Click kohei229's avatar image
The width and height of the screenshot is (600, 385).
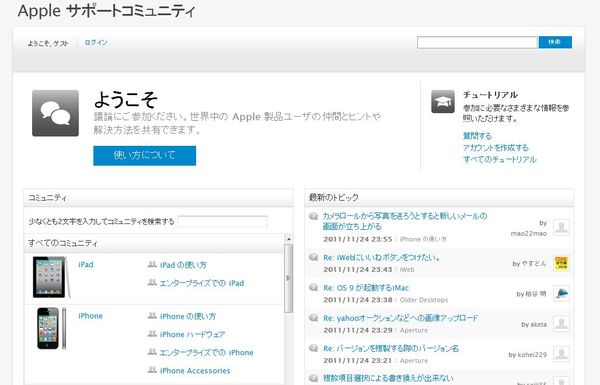[561, 354]
